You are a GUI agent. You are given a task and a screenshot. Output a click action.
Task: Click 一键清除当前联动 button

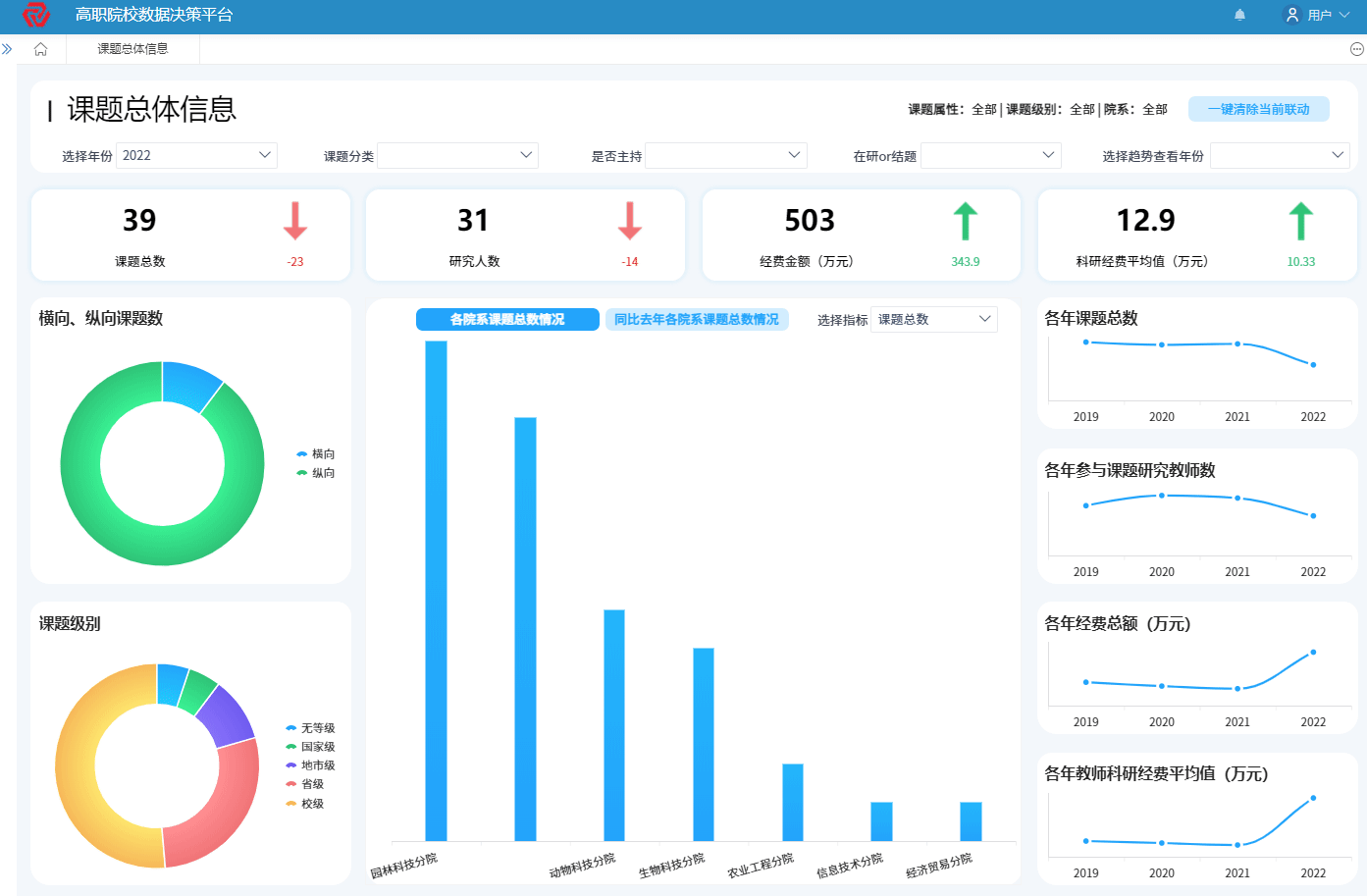(1258, 109)
